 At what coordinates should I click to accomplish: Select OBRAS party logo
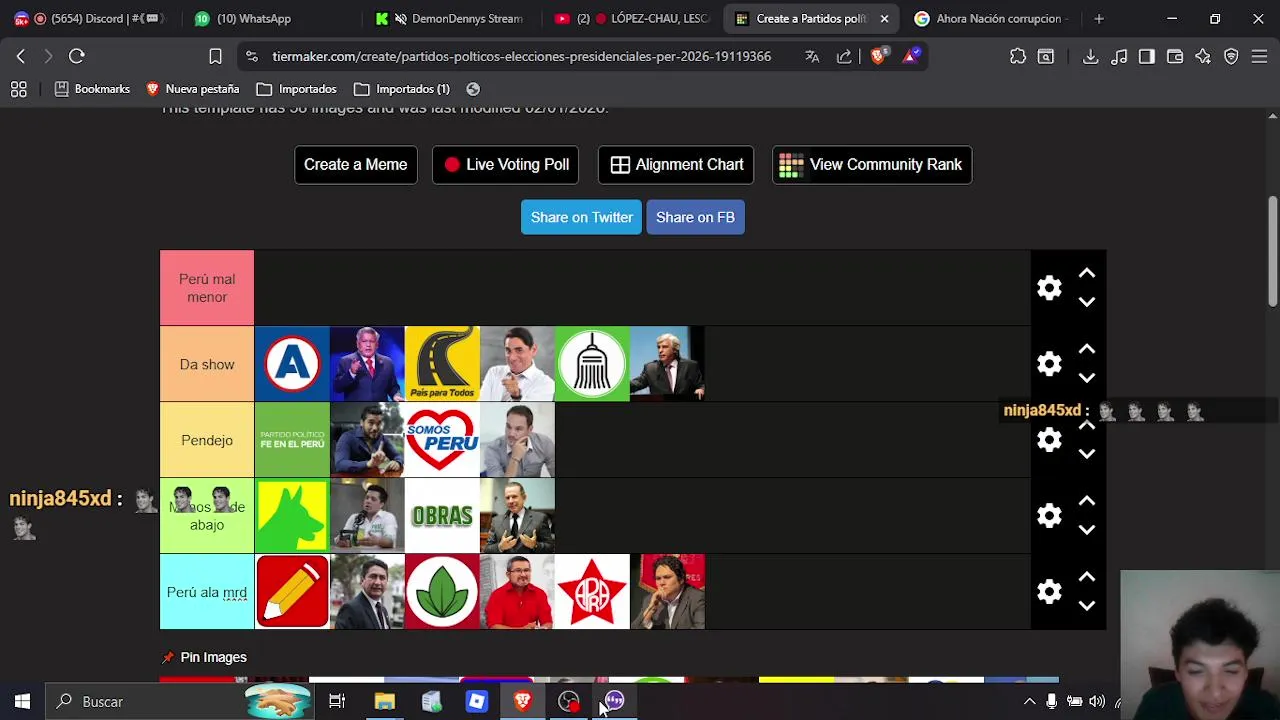(x=442, y=516)
